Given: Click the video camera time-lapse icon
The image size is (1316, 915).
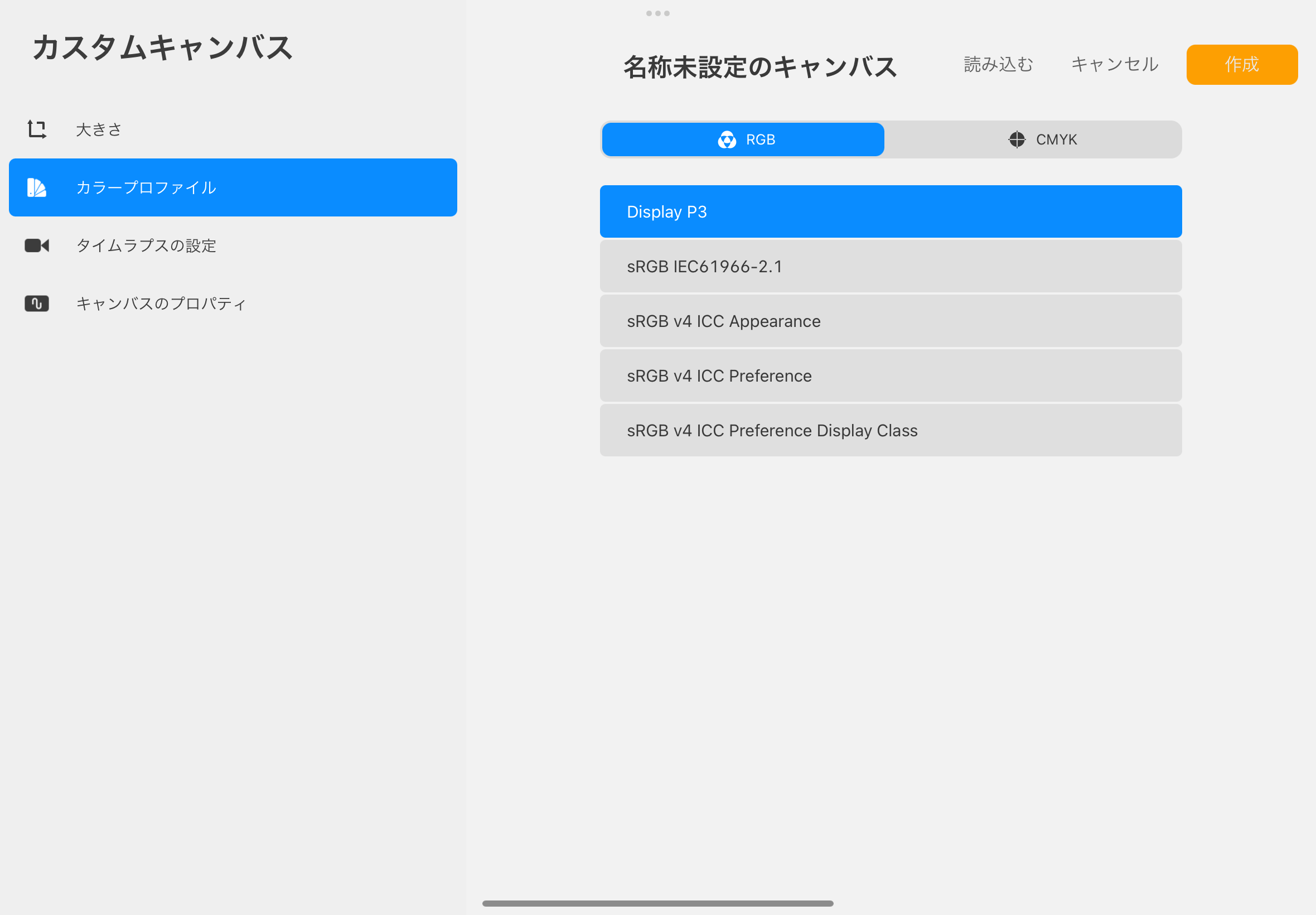Looking at the screenshot, I should [x=37, y=245].
